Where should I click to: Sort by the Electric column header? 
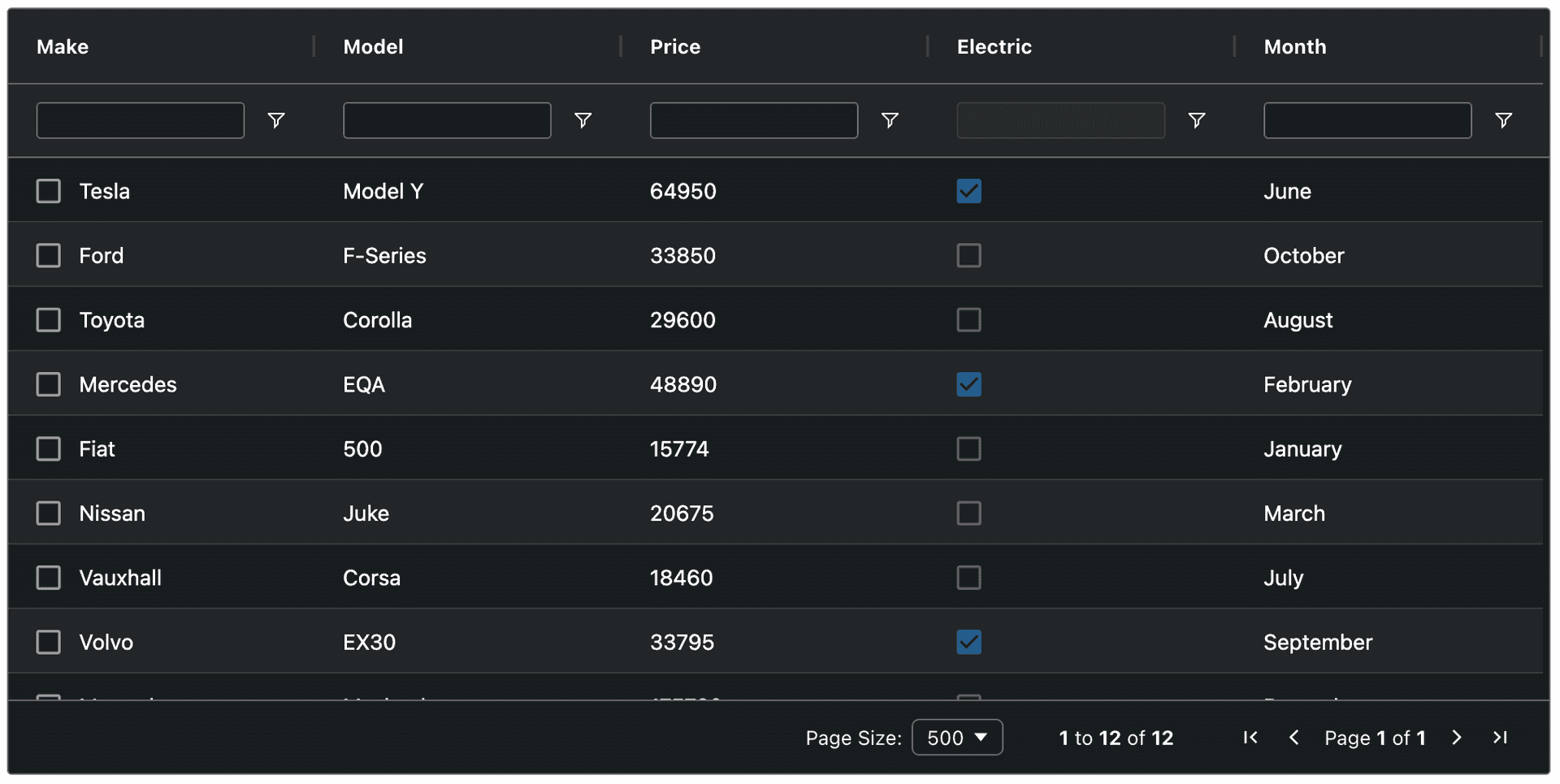(994, 46)
